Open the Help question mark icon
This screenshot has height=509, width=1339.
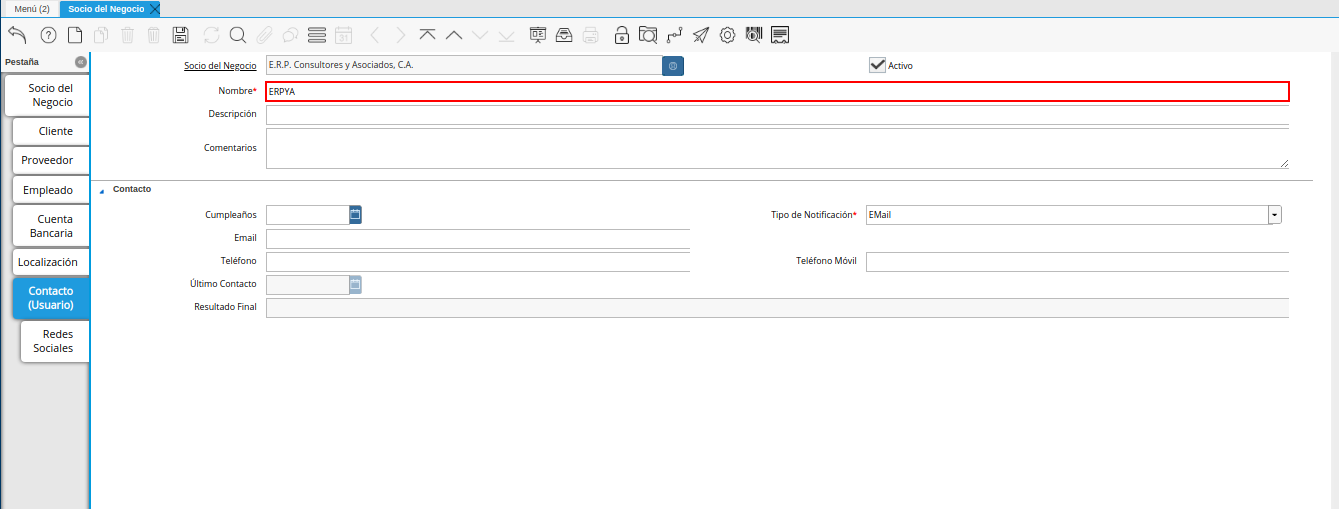pyautogui.click(x=48, y=35)
